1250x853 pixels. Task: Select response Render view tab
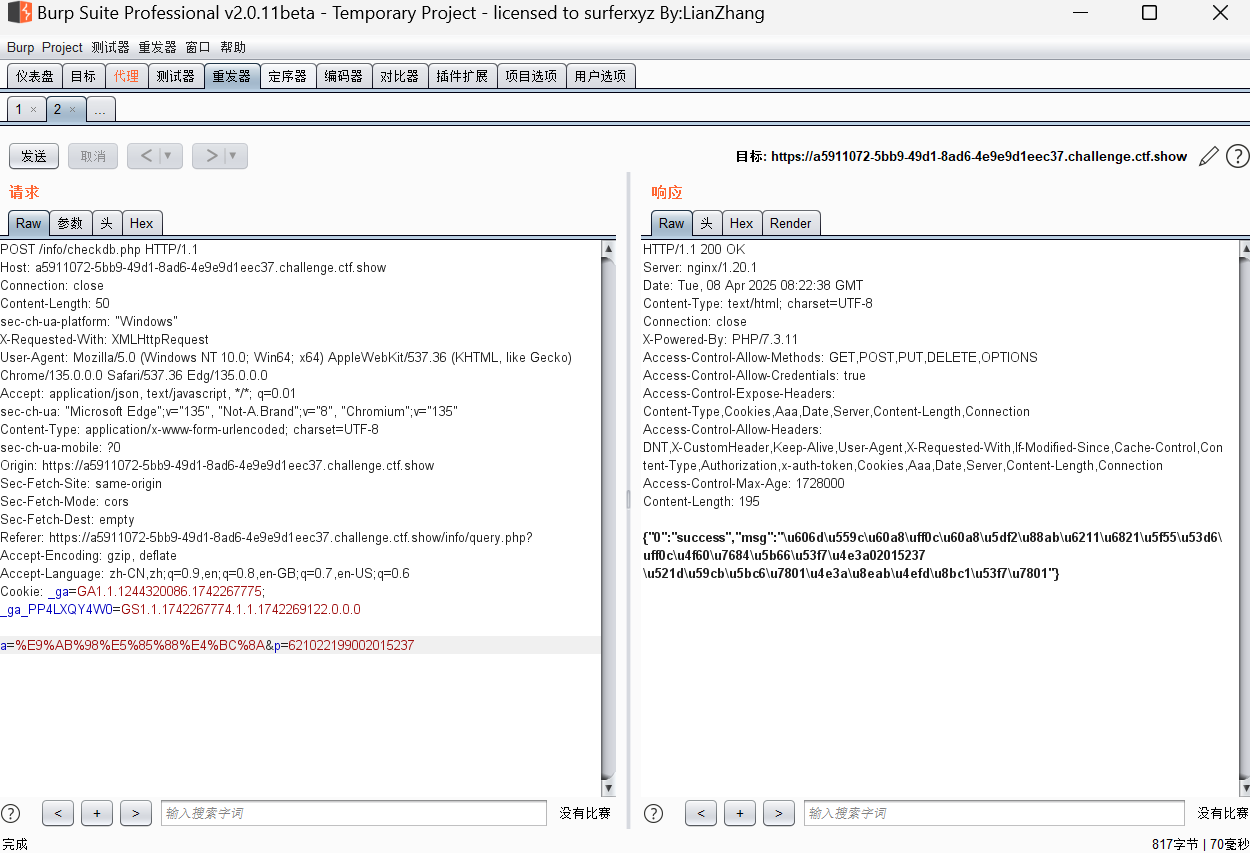[x=791, y=223]
